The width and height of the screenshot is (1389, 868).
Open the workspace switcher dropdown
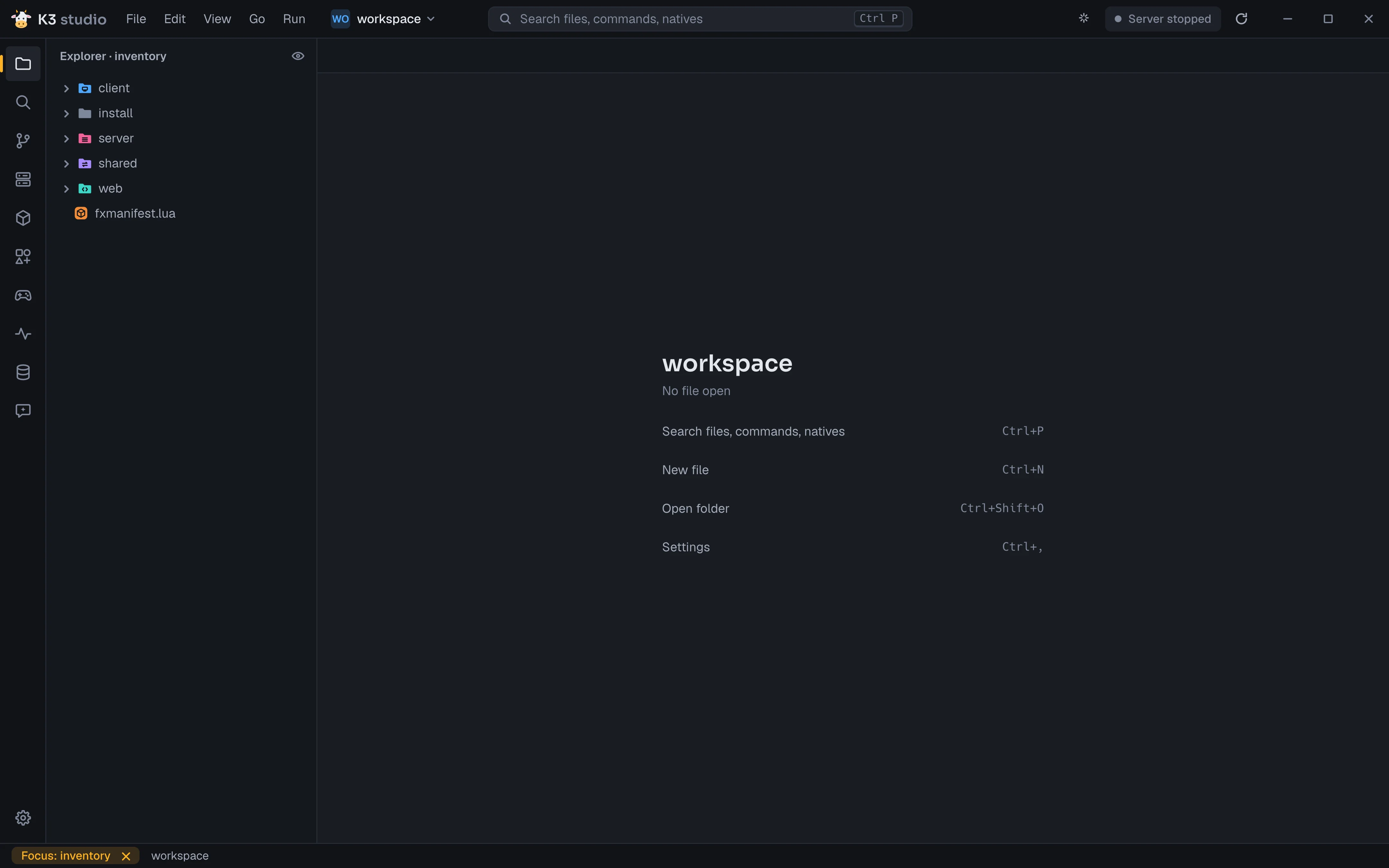click(x=383, y=19)
